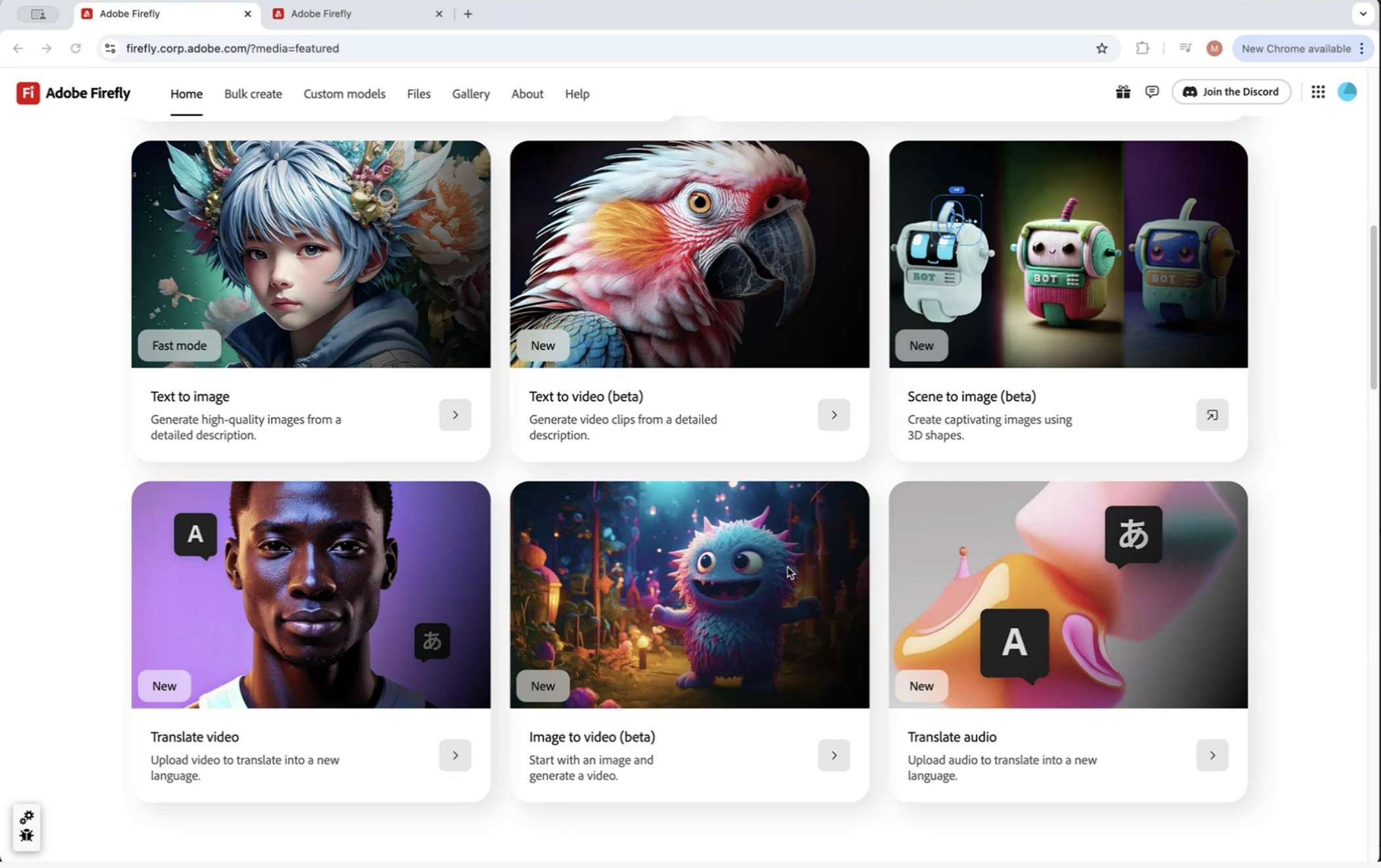The image size is (1381, 868).
Task: Open the debug bug icon at bottom left
Action: point(26,835)
